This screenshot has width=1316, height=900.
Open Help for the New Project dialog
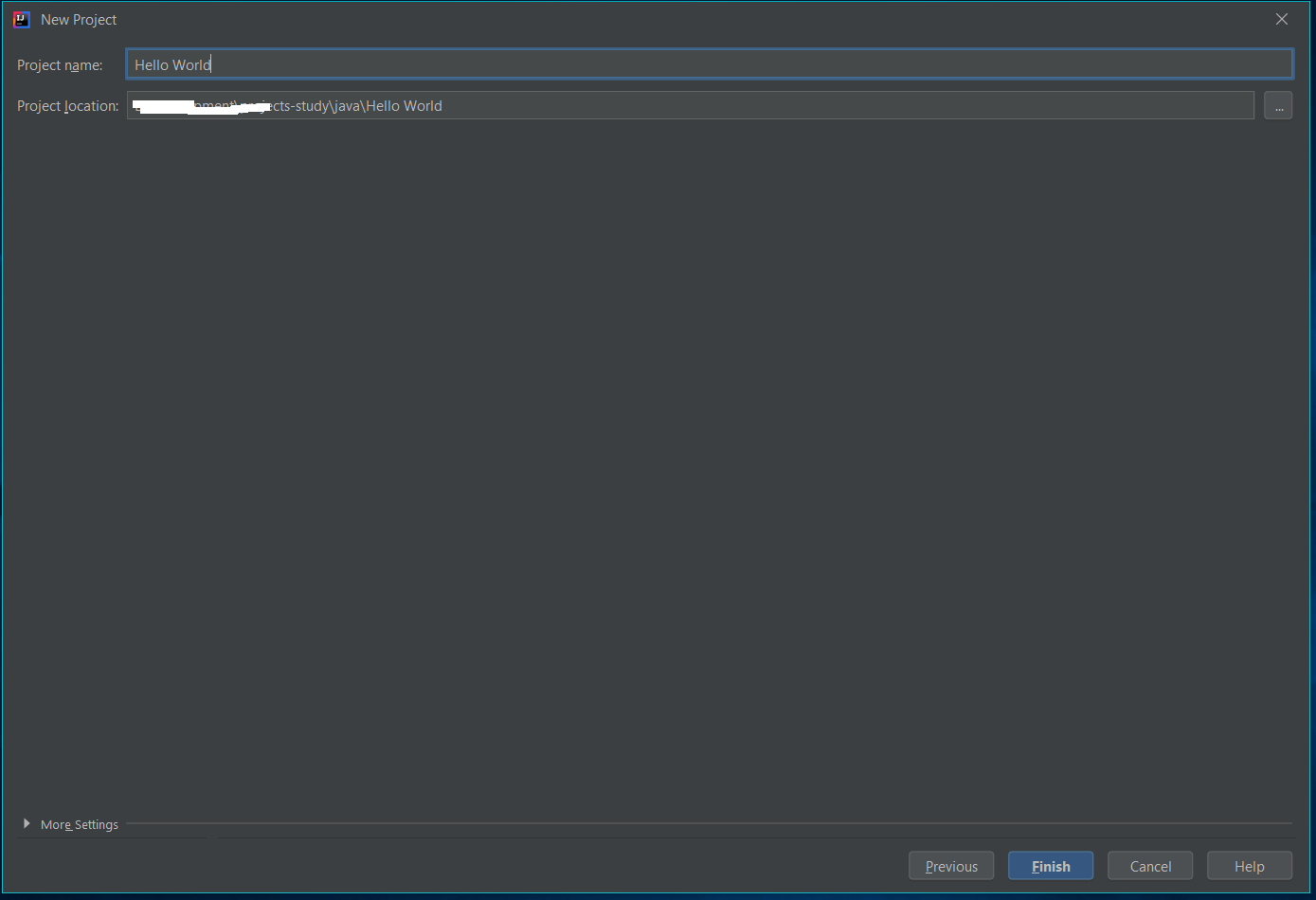tap(1249, 865)
